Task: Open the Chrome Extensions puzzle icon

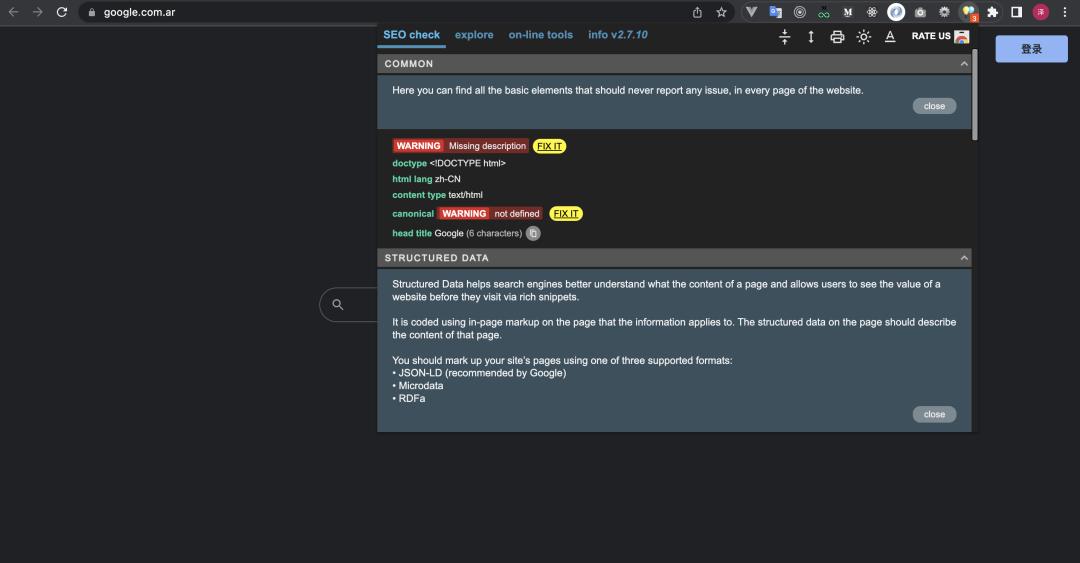Action: click(992, 12)
